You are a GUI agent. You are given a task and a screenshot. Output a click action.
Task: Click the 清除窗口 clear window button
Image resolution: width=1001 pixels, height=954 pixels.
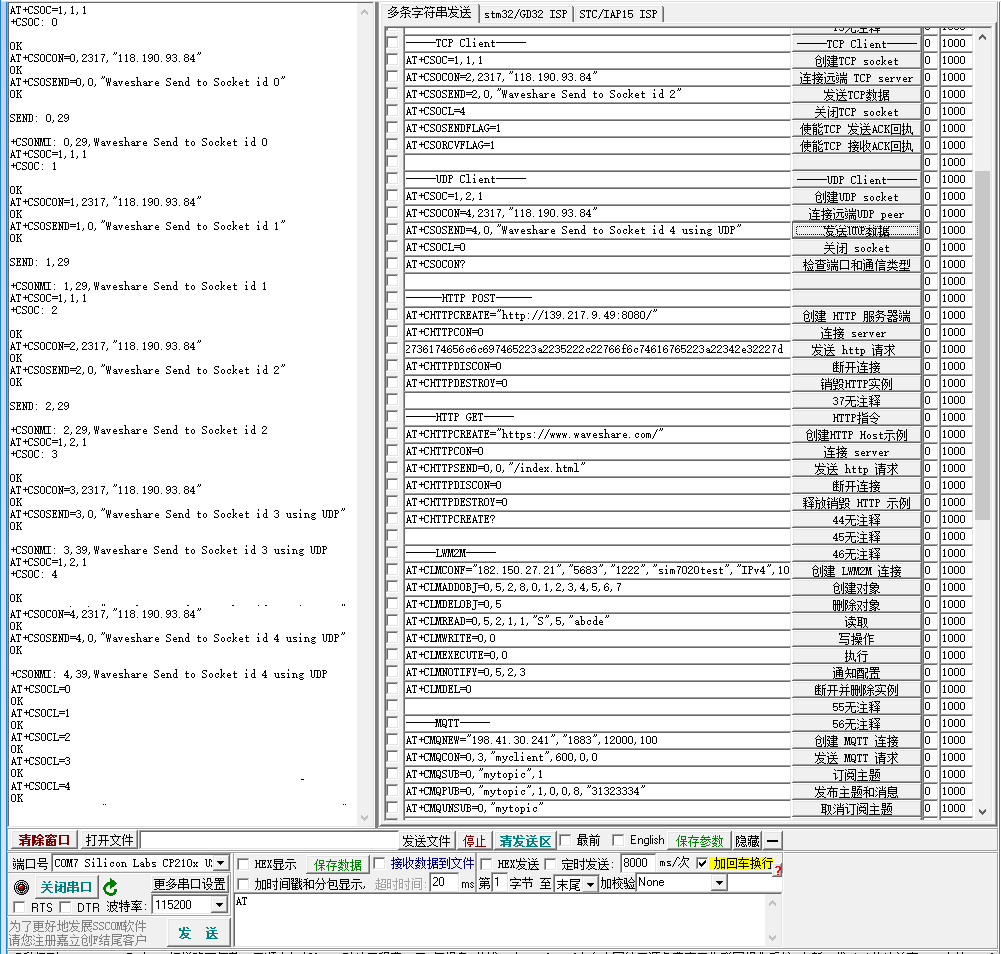point(44,840)
